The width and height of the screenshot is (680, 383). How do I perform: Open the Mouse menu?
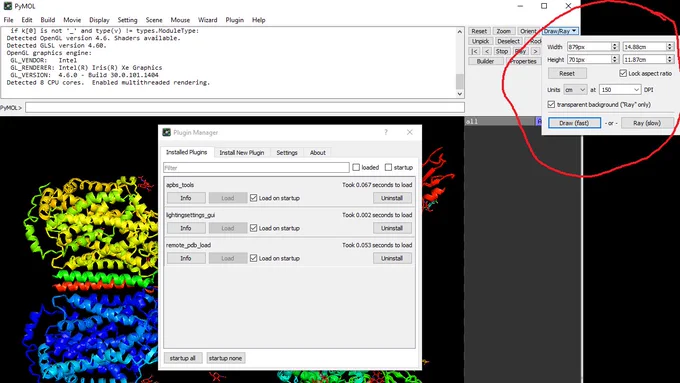point(180,20)
